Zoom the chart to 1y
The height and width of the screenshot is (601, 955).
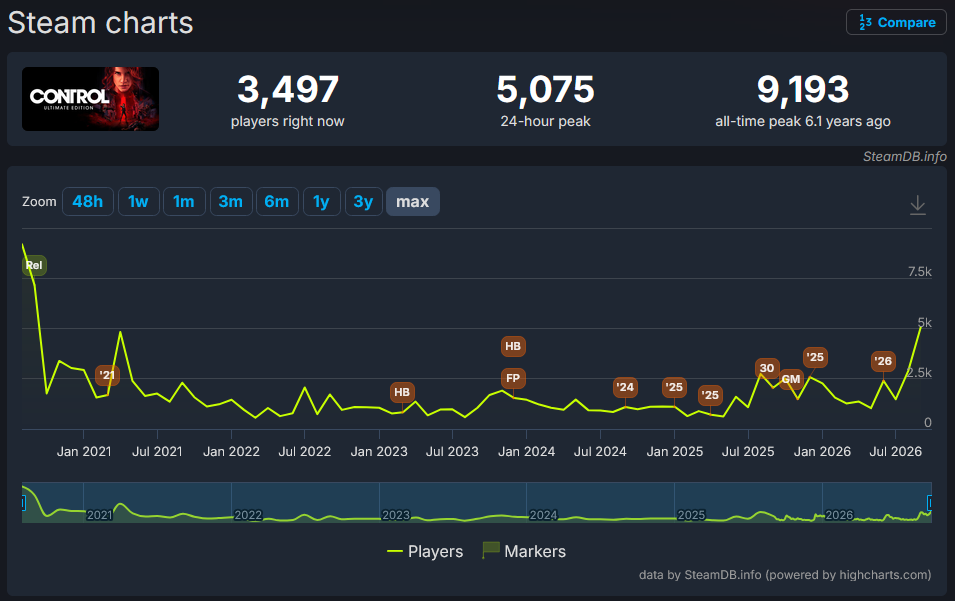(322, 202)
